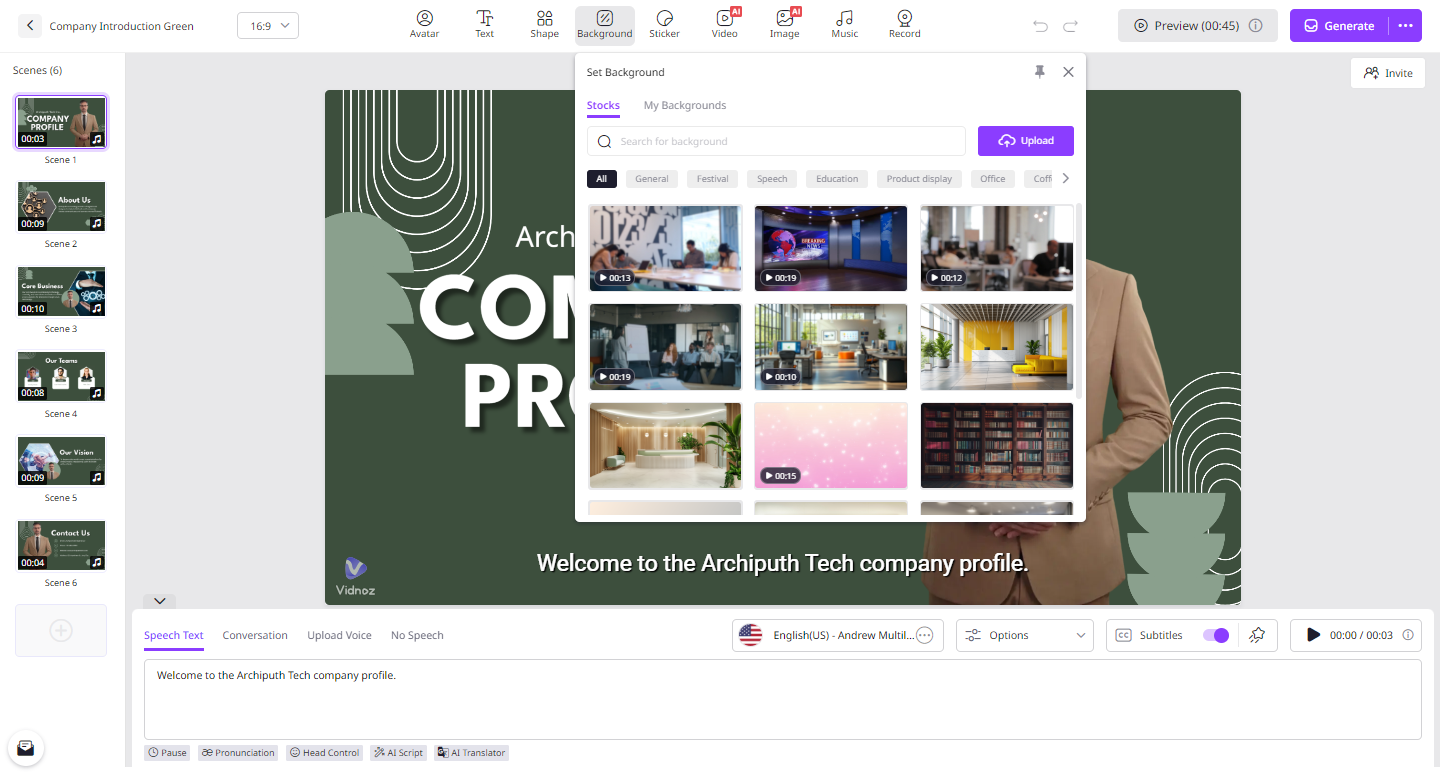The width and height of the screenshot is (1440, 773).
Task: Pin the Set Background panel
Action: pyautogui.click(x=1039, y=72)
